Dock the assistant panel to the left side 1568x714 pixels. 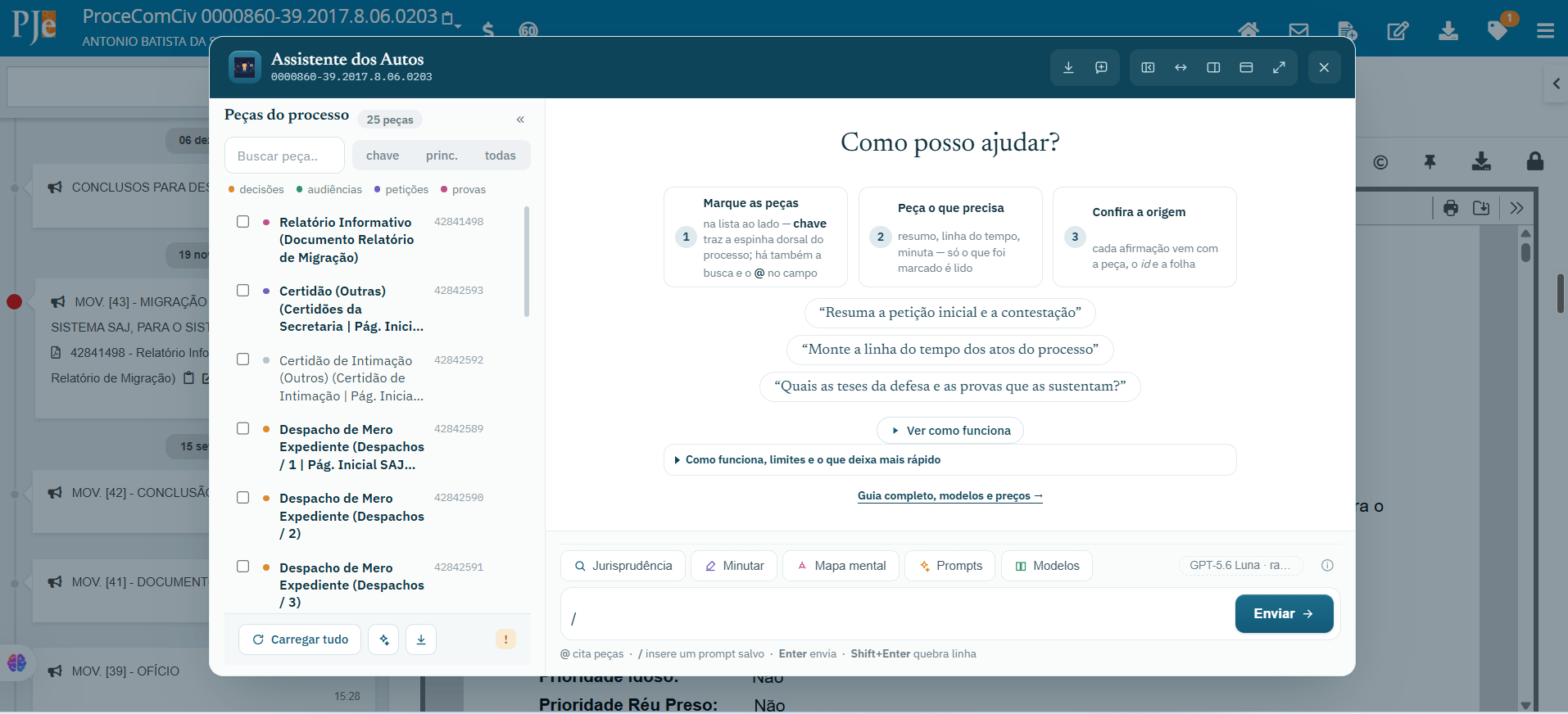[x=1148, y=67]
